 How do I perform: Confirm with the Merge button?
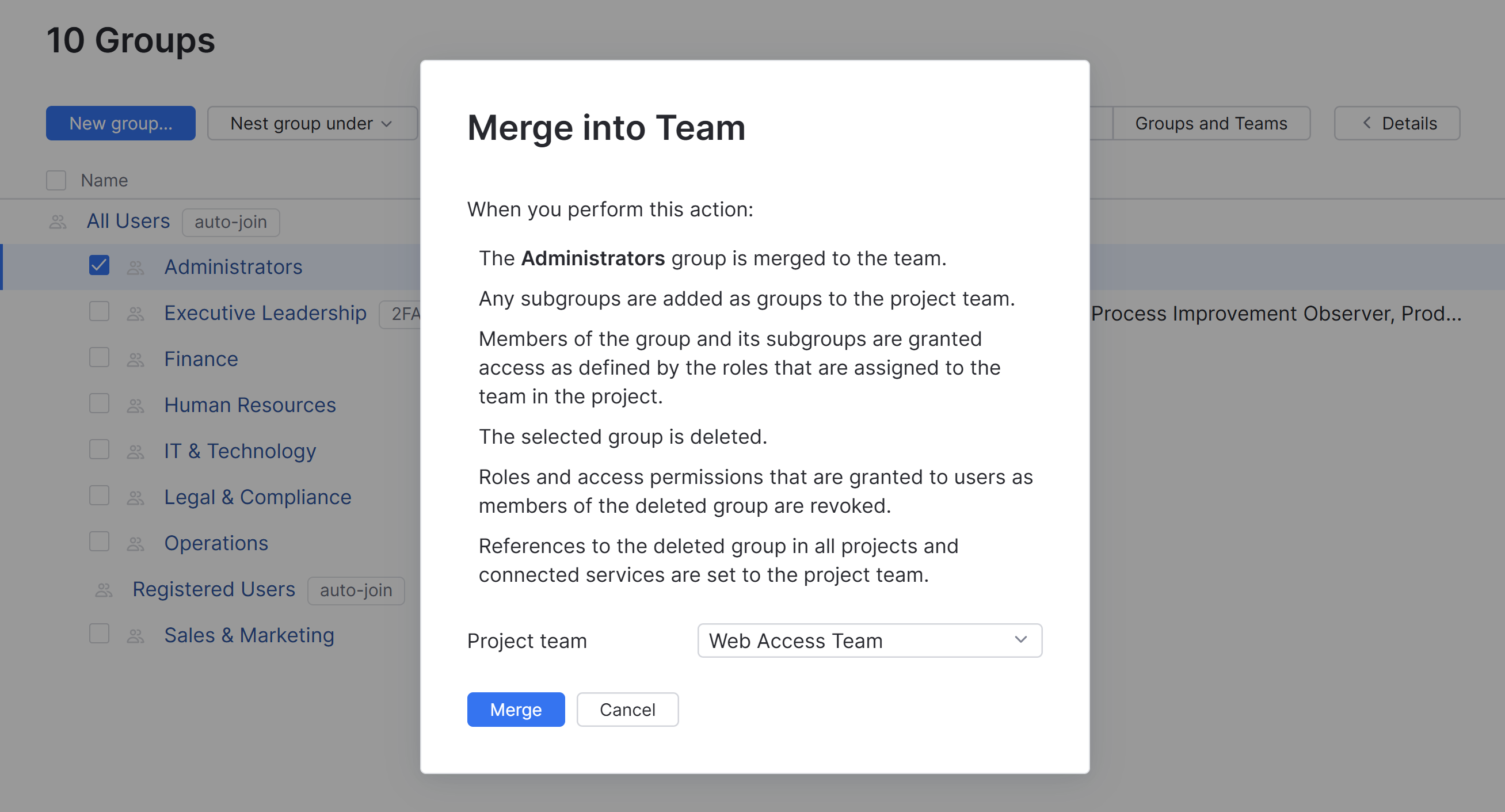pyautogui.click(x=515, y=710)
